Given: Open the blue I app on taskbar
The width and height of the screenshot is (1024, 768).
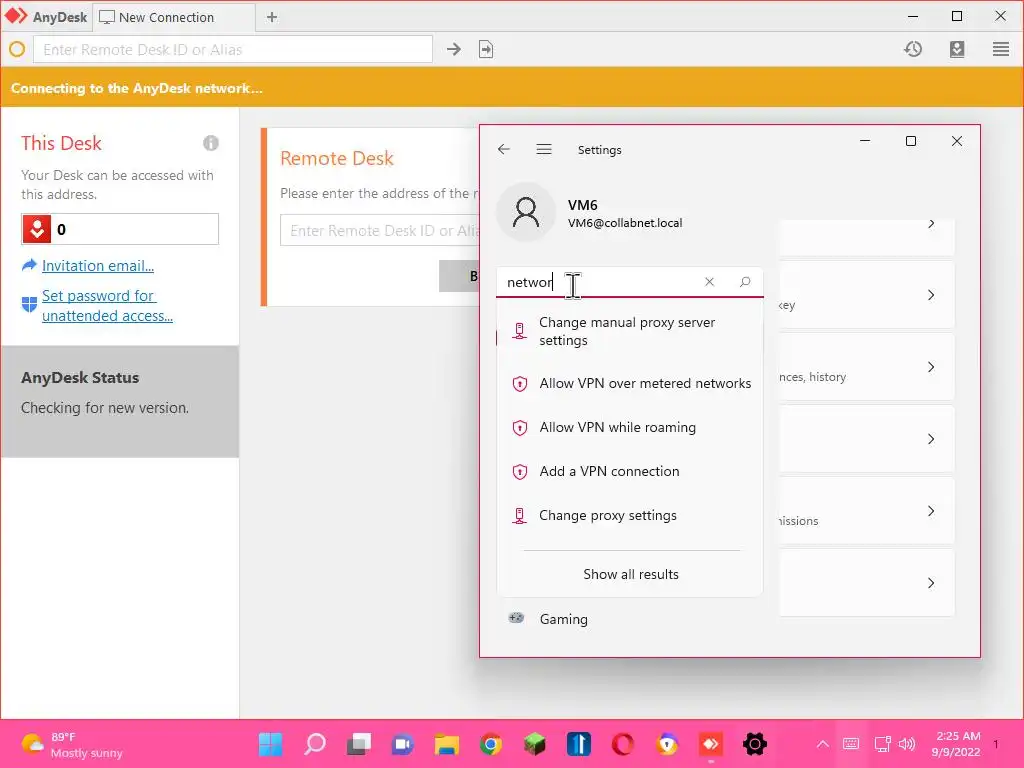Looking at the screenshot, I should point(579,744).
